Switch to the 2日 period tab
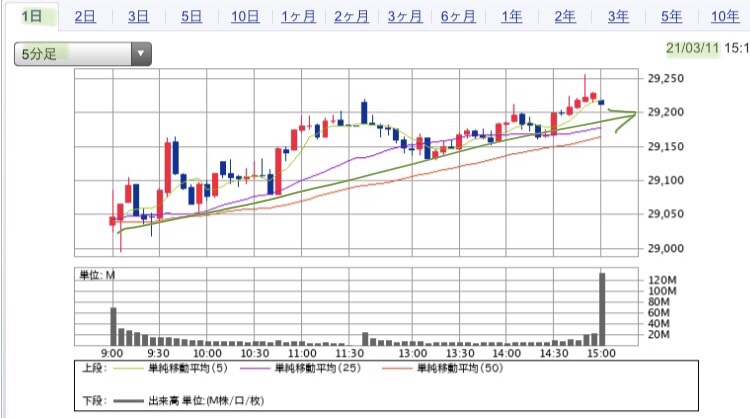The image size is (750, 418). tap(85, 17)
